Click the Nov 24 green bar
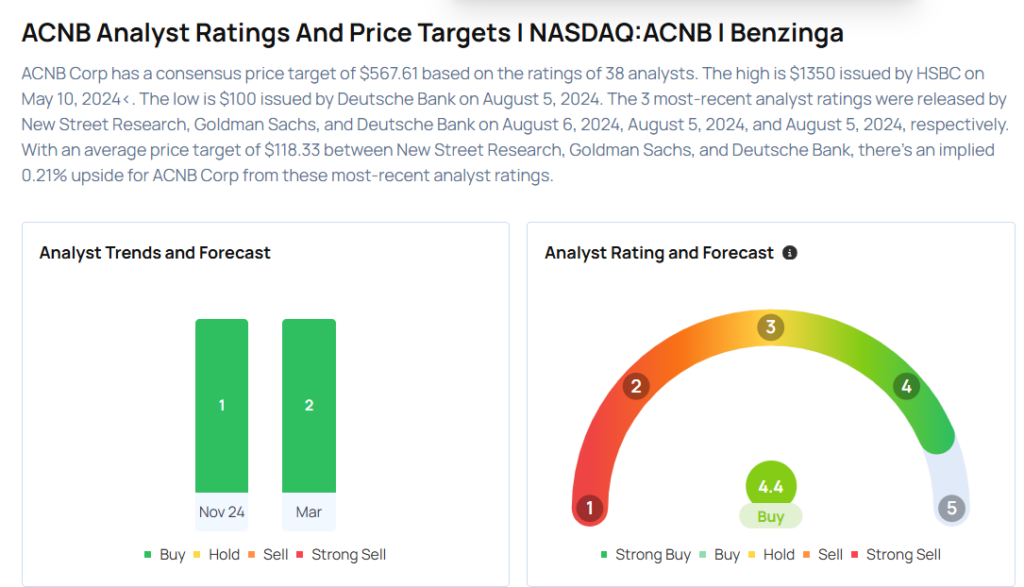 coord(222,405)
